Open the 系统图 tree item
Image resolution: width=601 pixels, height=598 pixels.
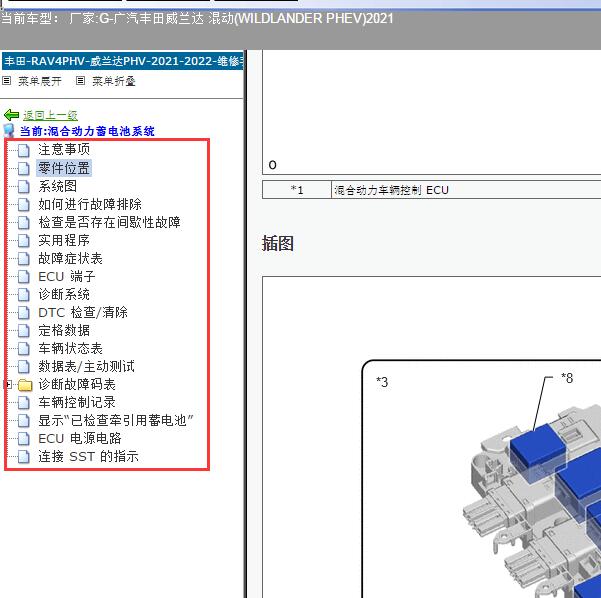pyautogui.click(x=57, y=186)
